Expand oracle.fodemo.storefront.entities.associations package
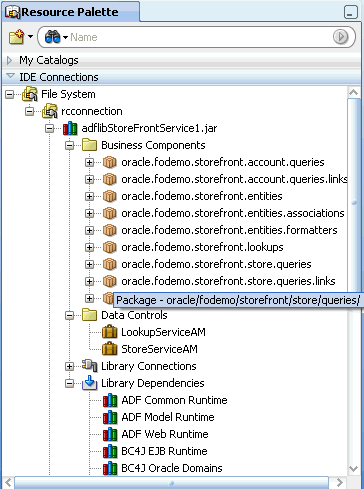The width and height of the screenshot is (364, 489). (89, 213)
